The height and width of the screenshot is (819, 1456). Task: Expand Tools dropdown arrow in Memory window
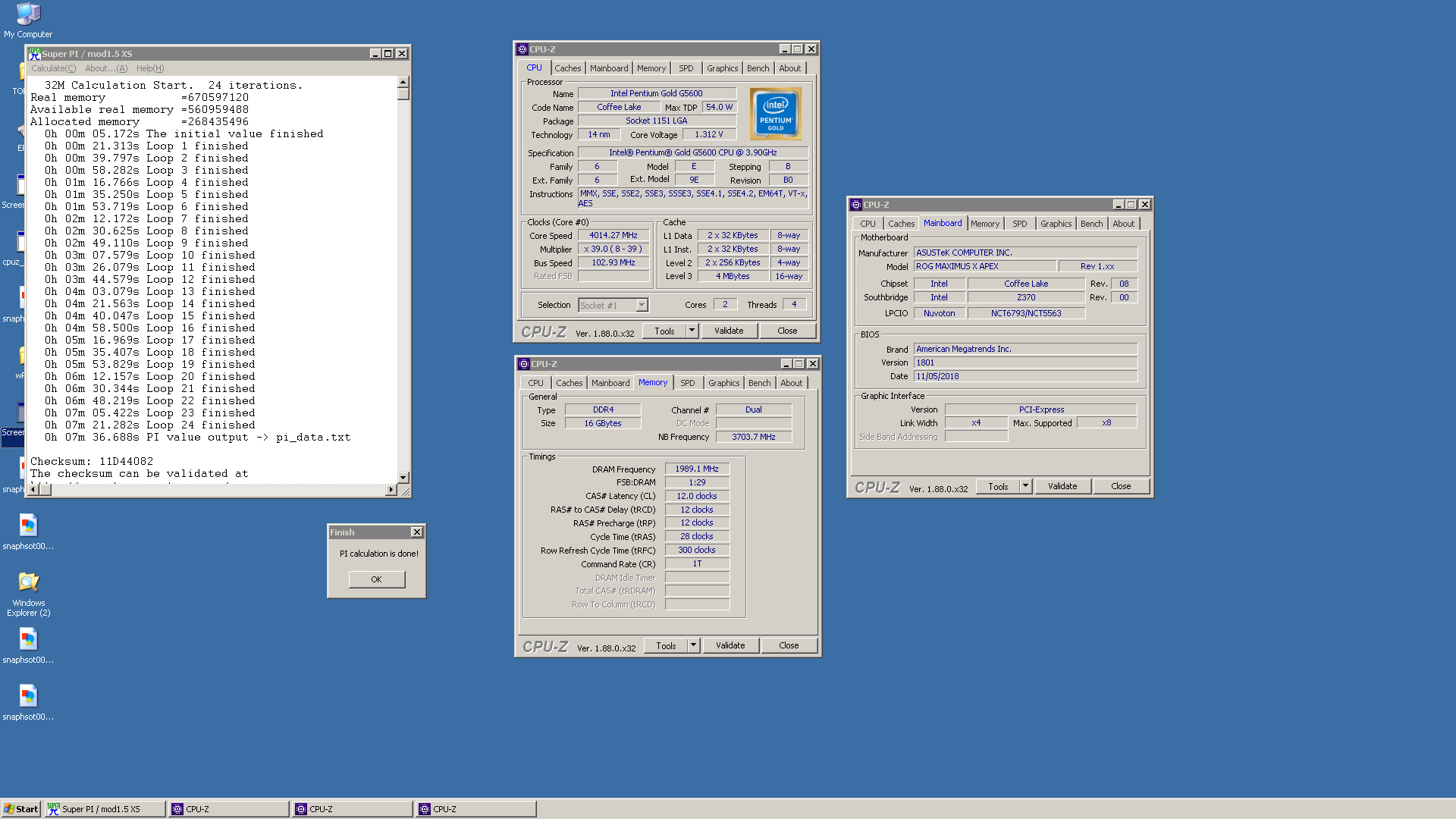tap(693, 645)
